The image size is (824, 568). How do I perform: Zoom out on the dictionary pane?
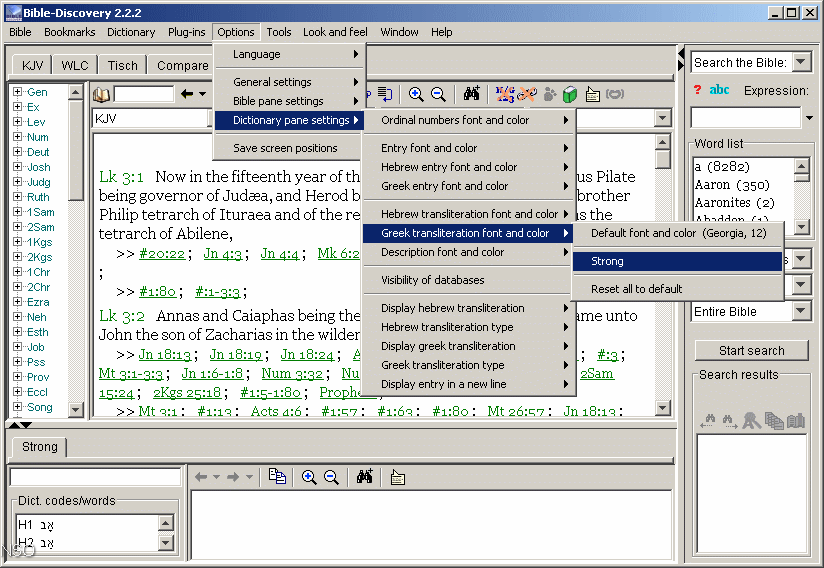pos(331,477)
